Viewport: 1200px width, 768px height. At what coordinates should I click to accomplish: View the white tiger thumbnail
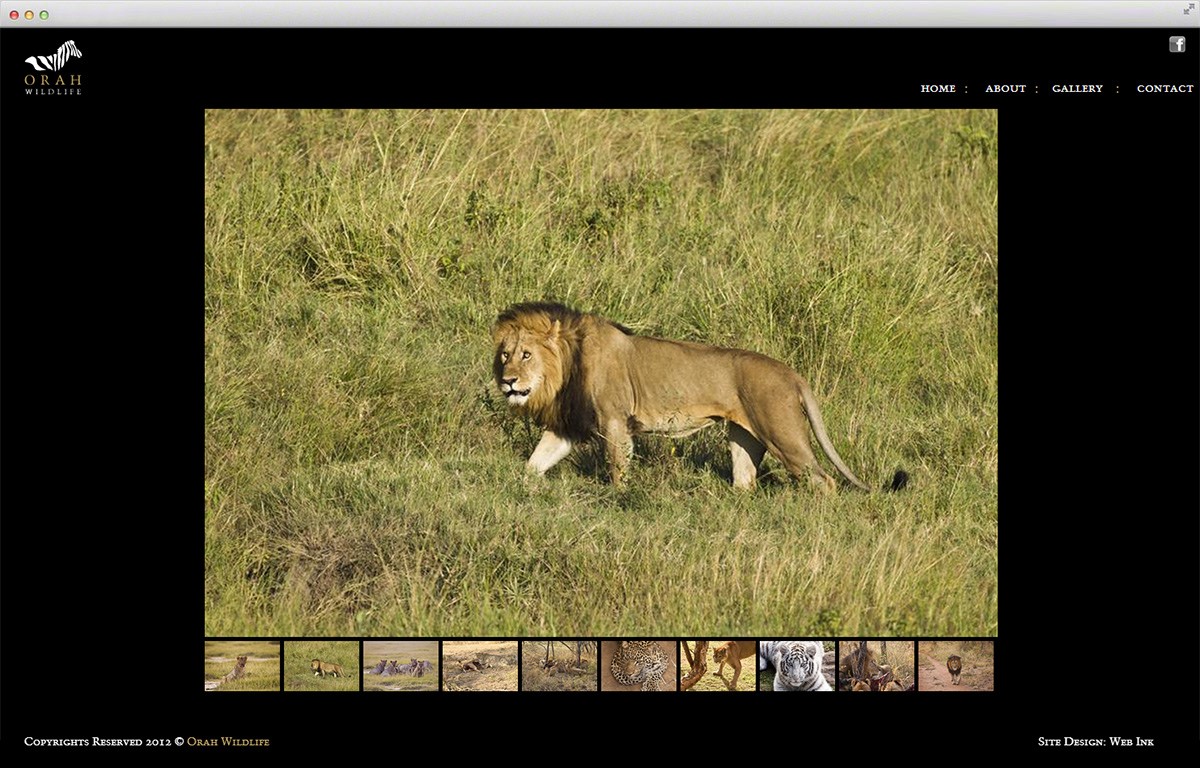[x=797, y=666]
